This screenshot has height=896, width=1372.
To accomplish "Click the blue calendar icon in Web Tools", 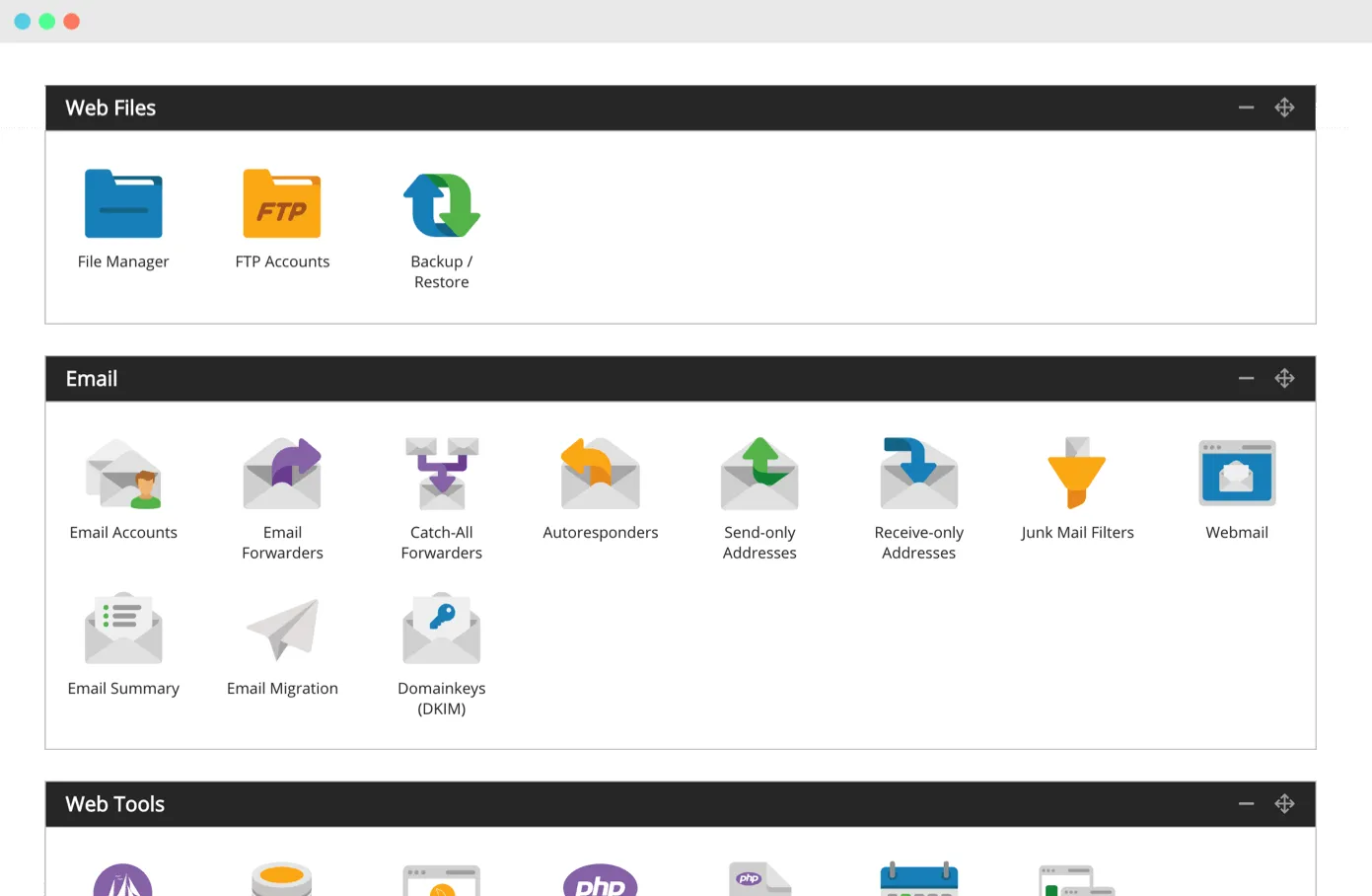I will [x=918, y=879].
